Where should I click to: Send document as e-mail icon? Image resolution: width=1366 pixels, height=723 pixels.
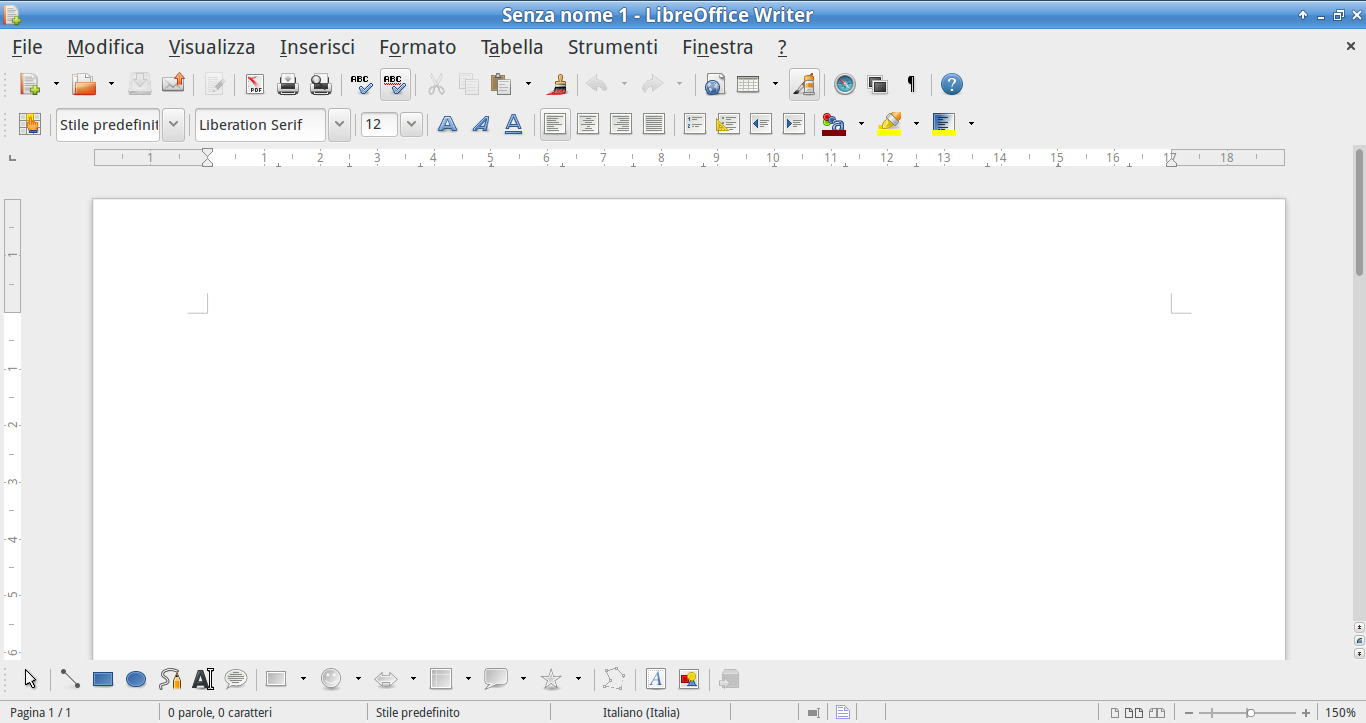(173, 85)
